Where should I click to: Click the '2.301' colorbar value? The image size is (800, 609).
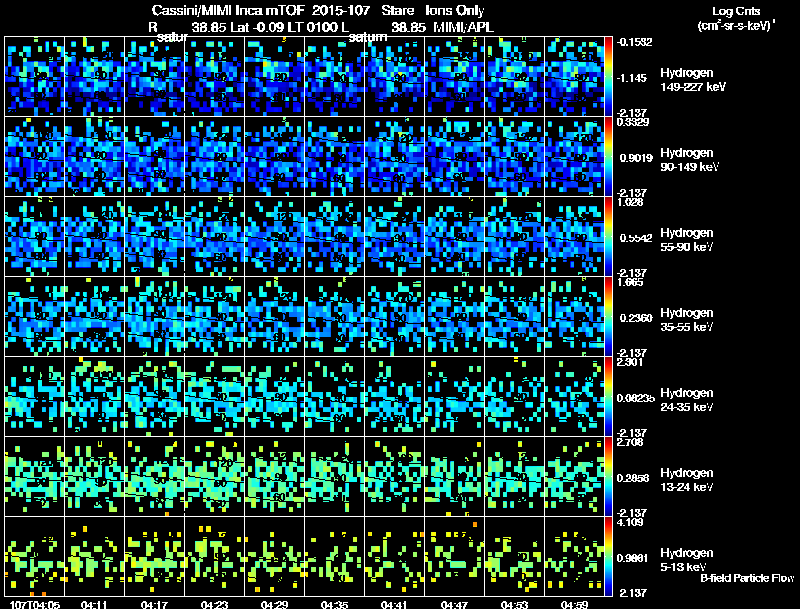630,362
